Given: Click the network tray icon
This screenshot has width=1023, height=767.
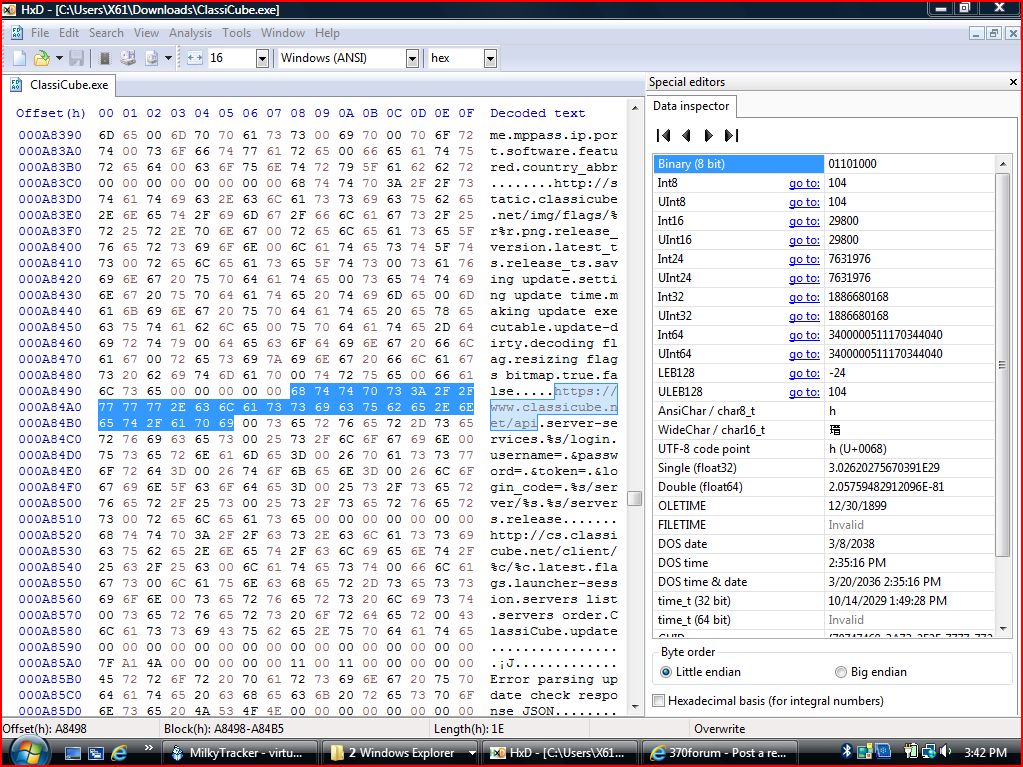Looking at the screenshot, I should click(928, 752).
